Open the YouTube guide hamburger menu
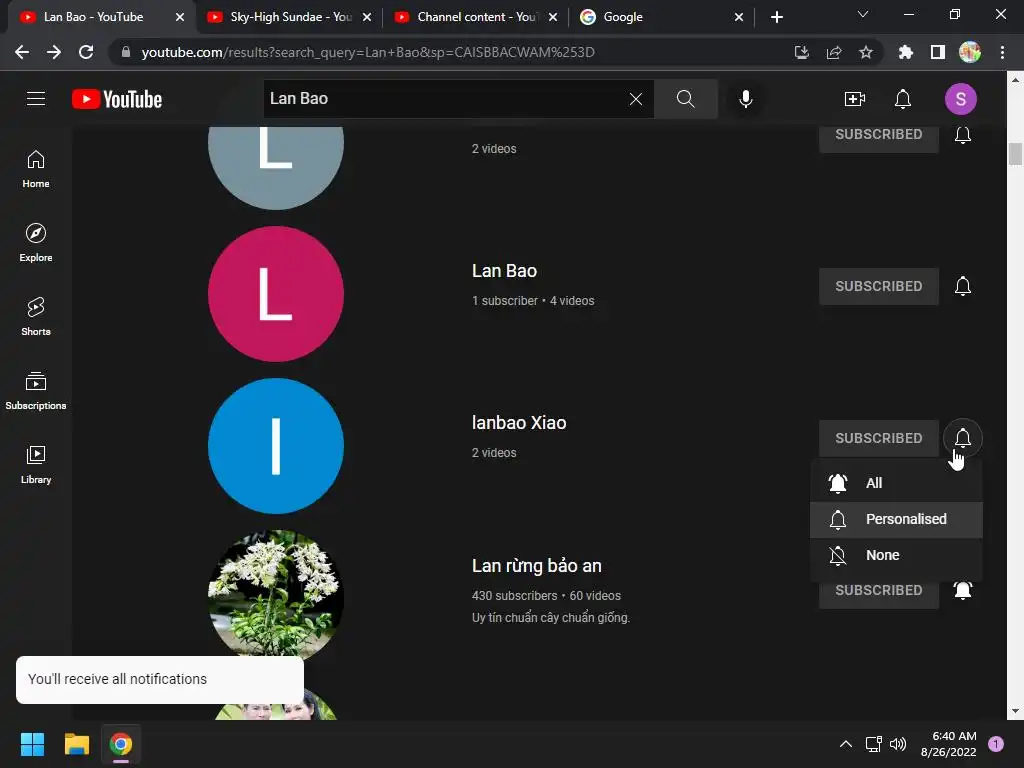This screenshot has width=1024, height=768. tap(36, 99)
